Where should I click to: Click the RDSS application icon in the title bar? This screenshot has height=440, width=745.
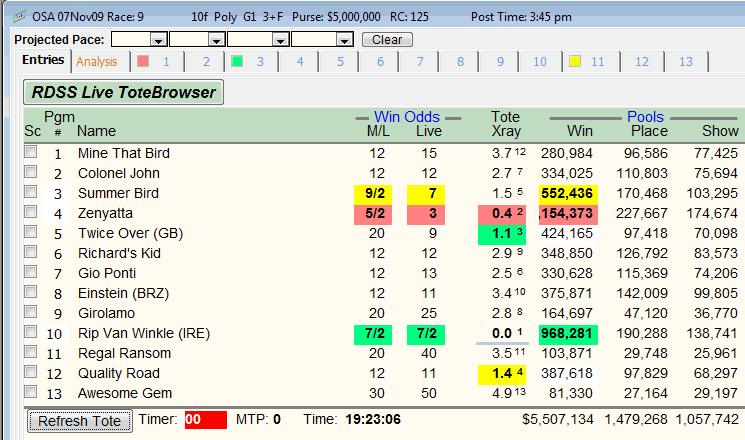(x=19, y=17)
